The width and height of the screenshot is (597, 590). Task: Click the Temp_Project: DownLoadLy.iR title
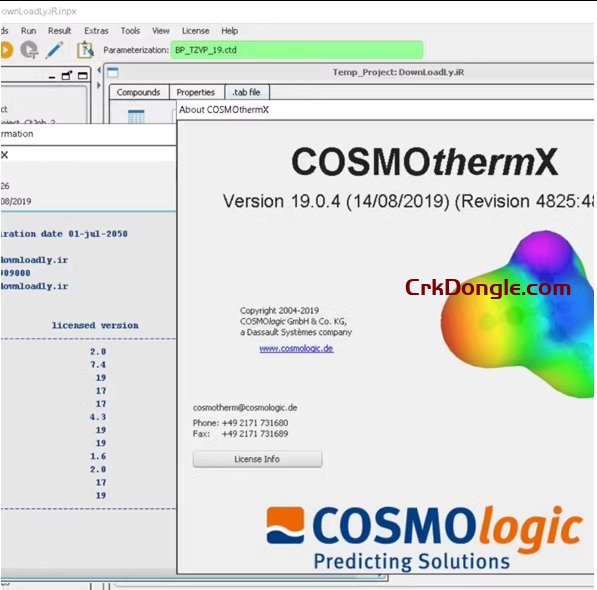(399, 72)
